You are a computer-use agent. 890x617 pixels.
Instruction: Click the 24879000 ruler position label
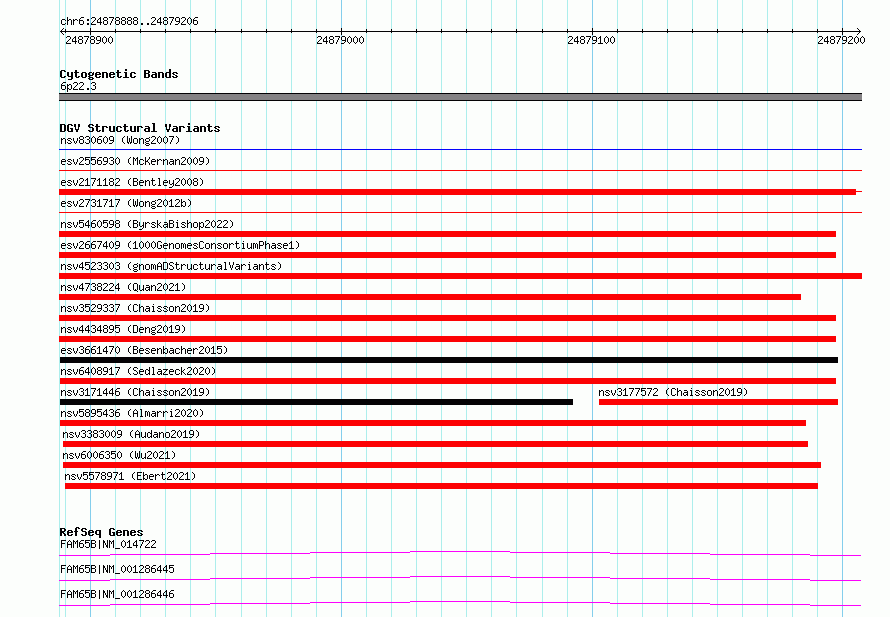coord(340,40)
